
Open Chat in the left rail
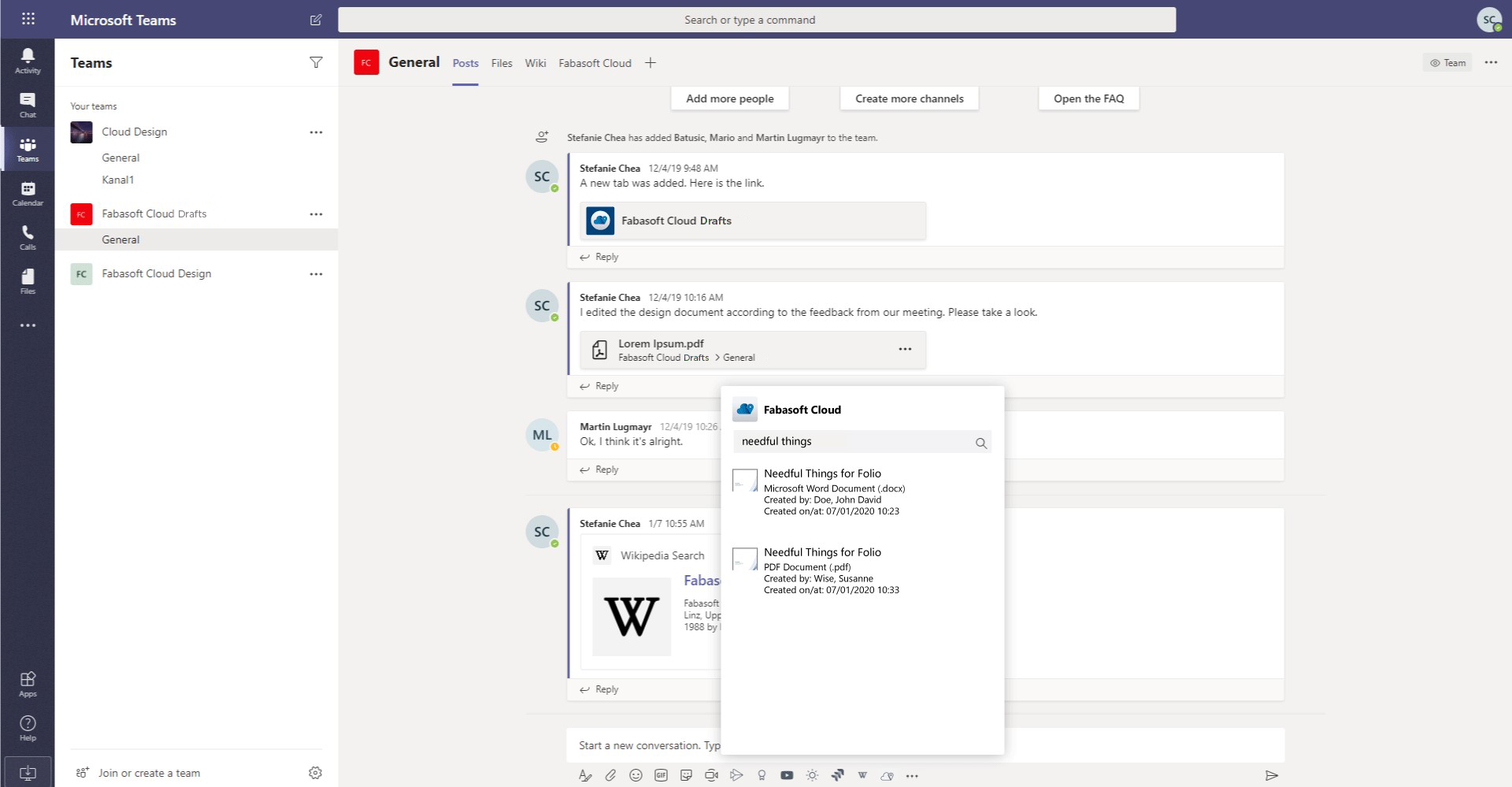coord(28,105)
